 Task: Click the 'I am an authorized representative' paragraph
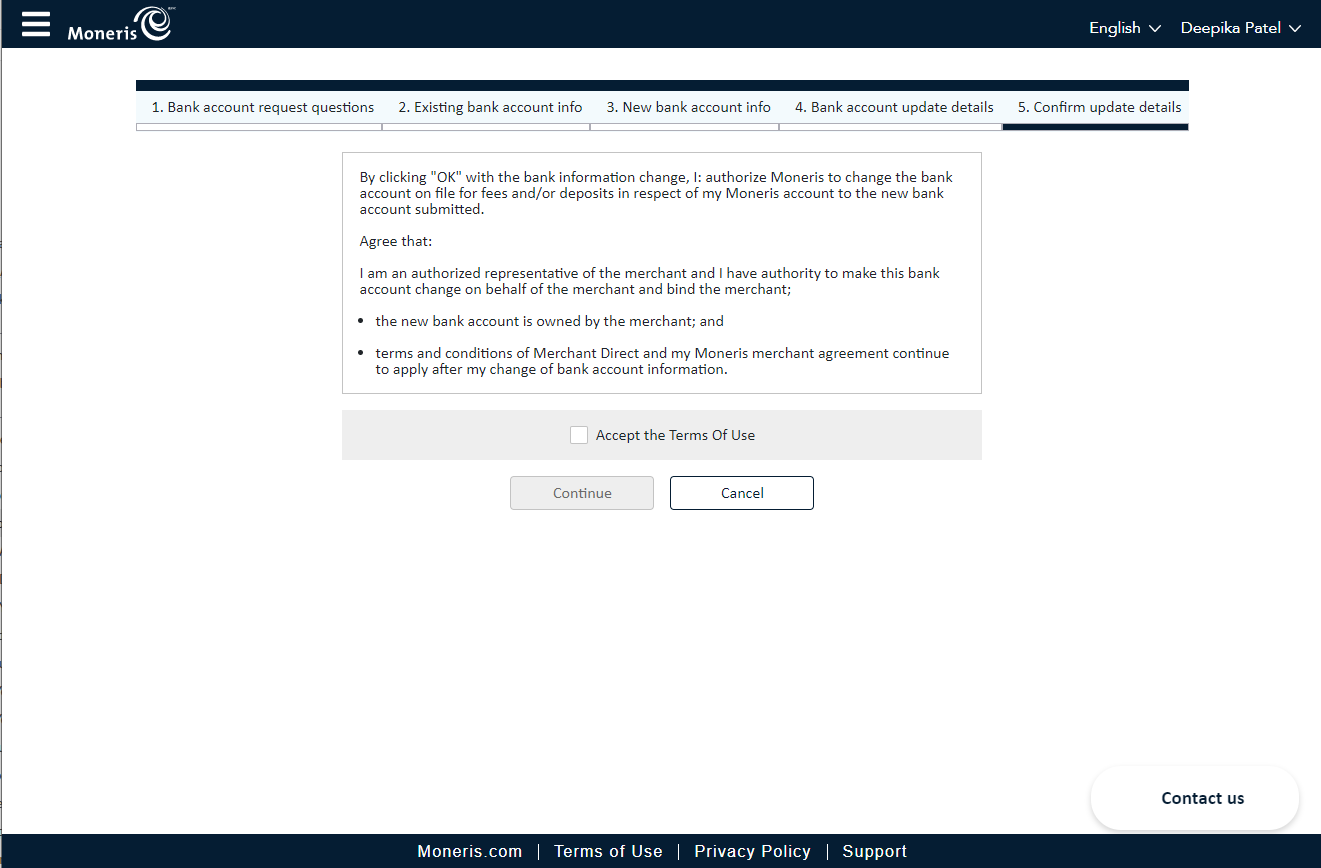coord(650,281)
